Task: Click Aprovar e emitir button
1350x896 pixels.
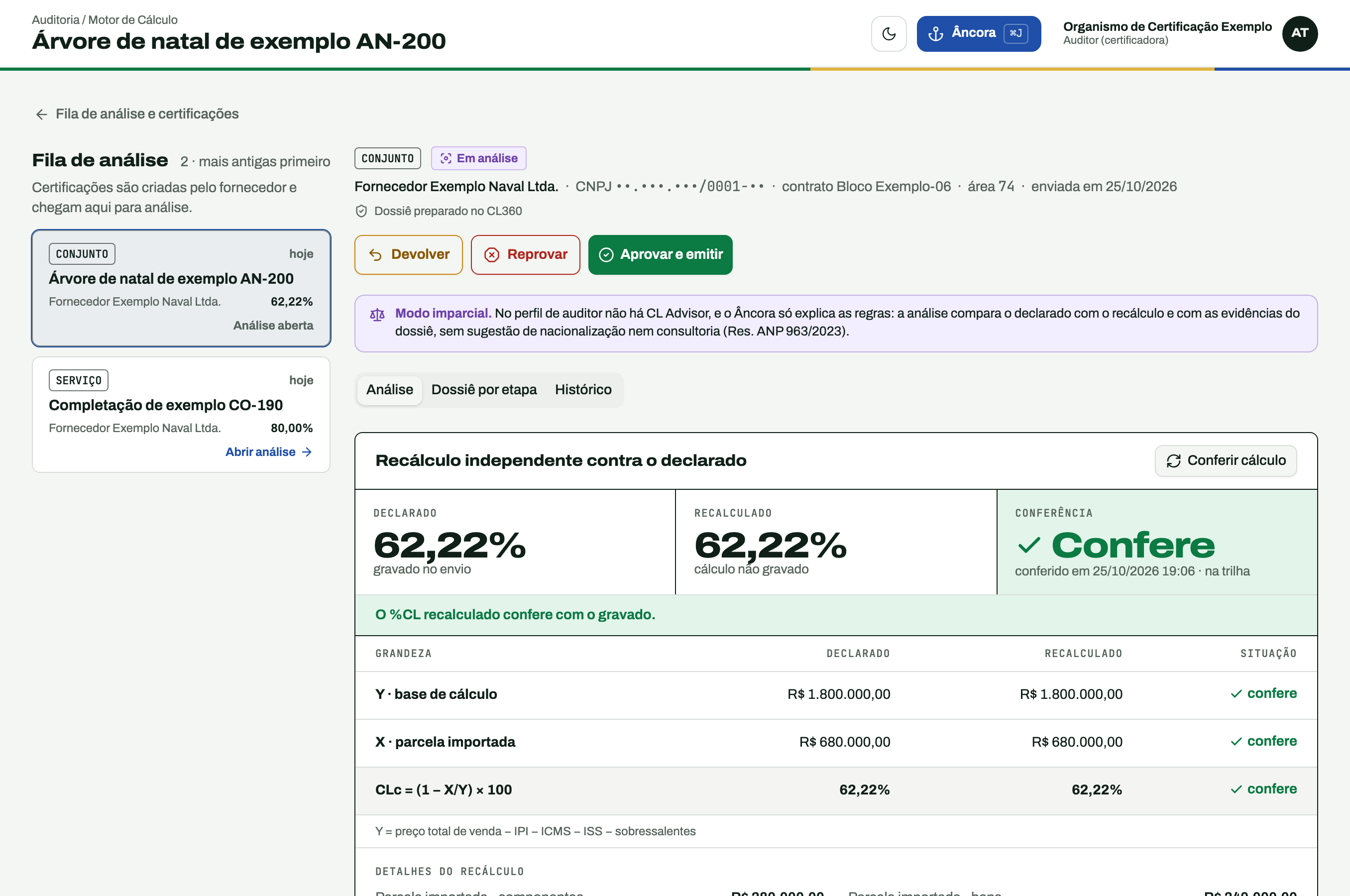Action: tap(660, 254)
